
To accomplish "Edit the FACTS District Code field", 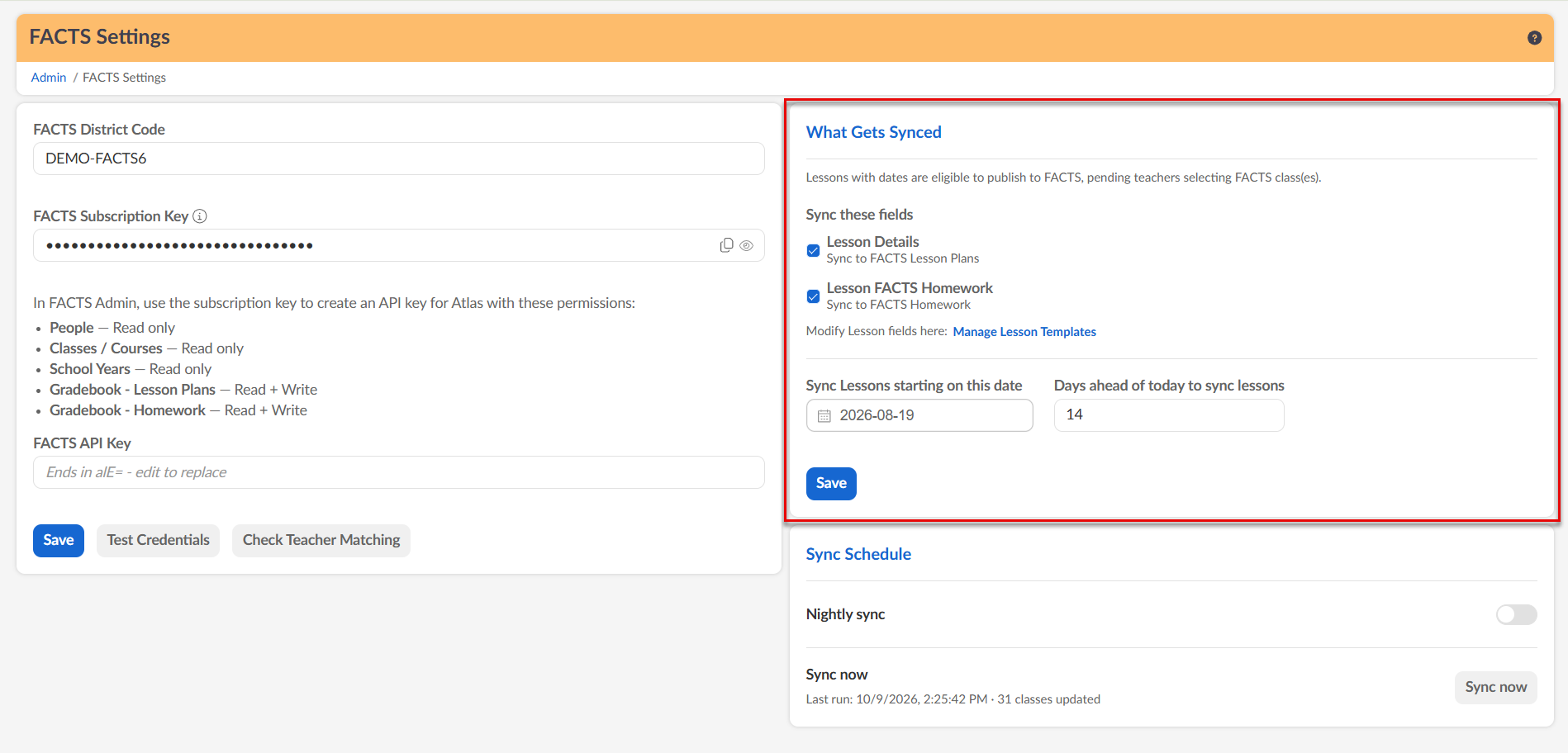I will [398, 159].
